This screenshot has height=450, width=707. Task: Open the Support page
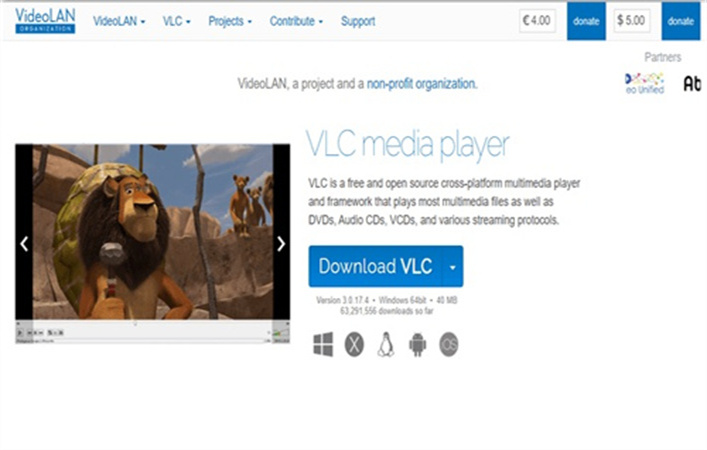358,21
